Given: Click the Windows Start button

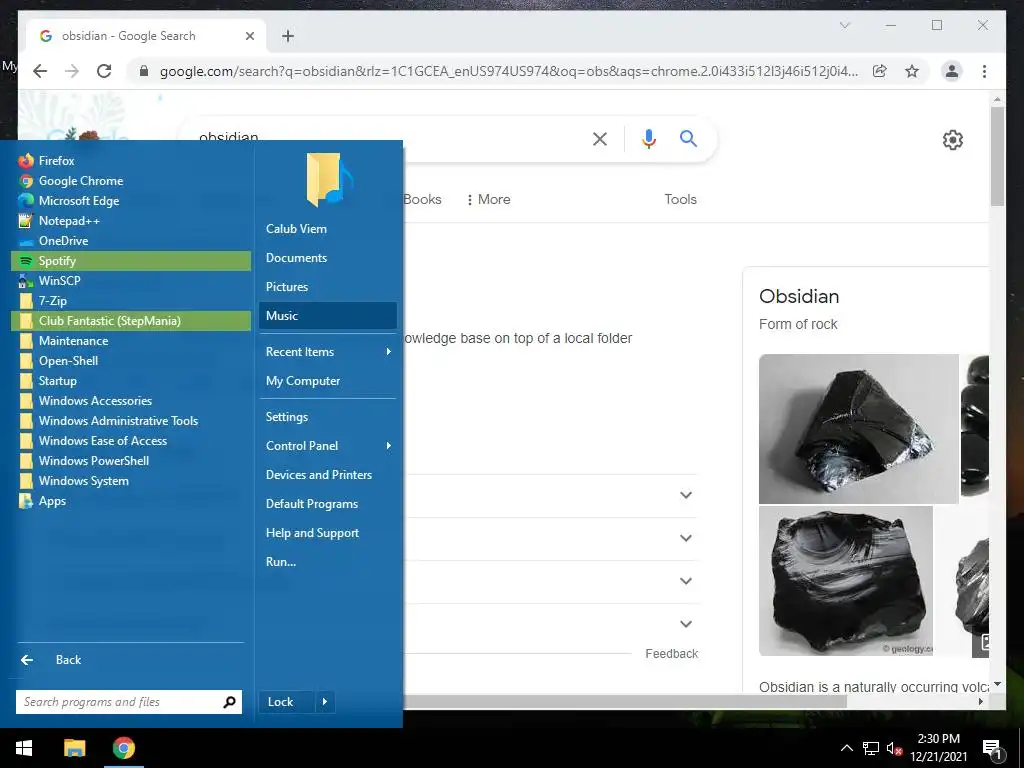Looking at the screenshot, I should (24, 748).
